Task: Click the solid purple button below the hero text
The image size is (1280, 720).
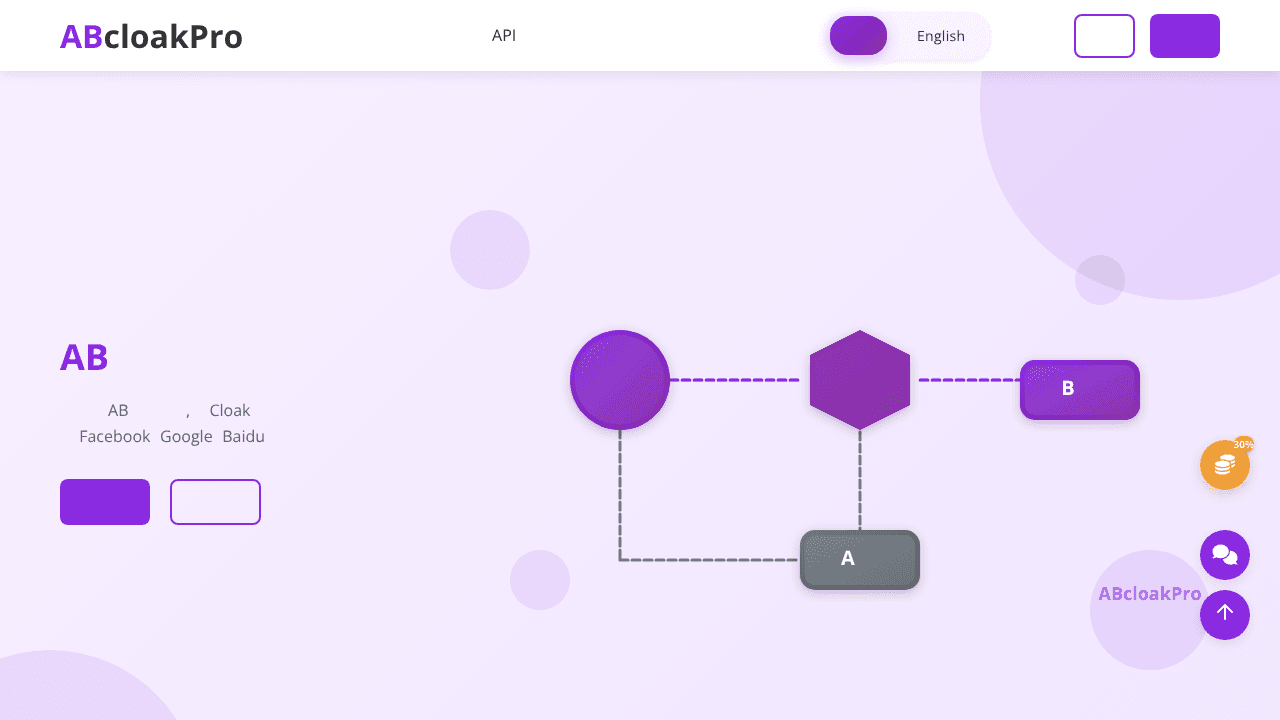Action: [105, 502]
